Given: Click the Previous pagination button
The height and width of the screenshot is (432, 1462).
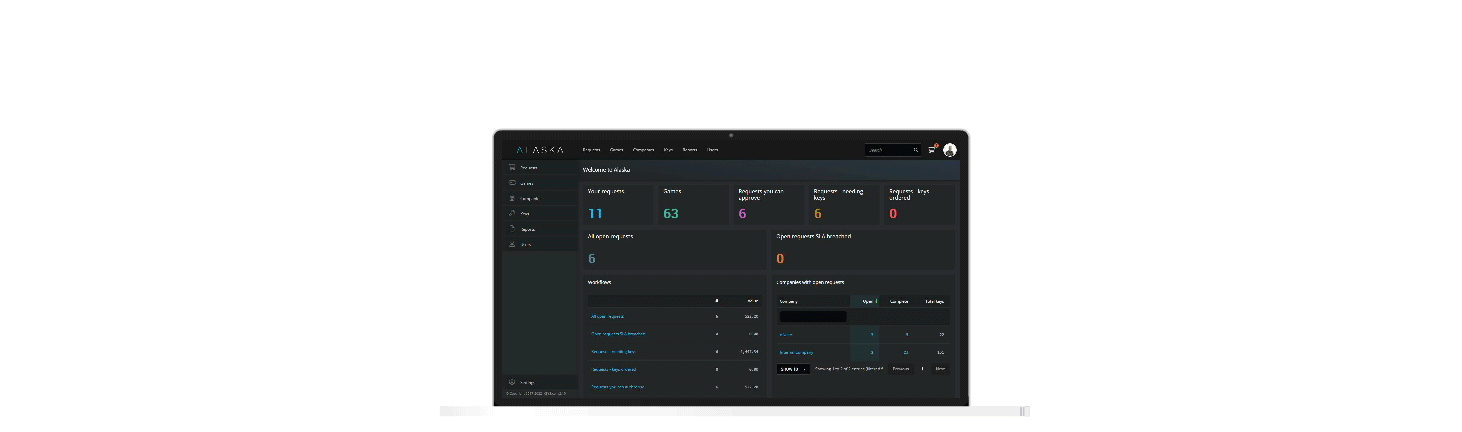Looking at the screenshot, I should click(900, 369).
